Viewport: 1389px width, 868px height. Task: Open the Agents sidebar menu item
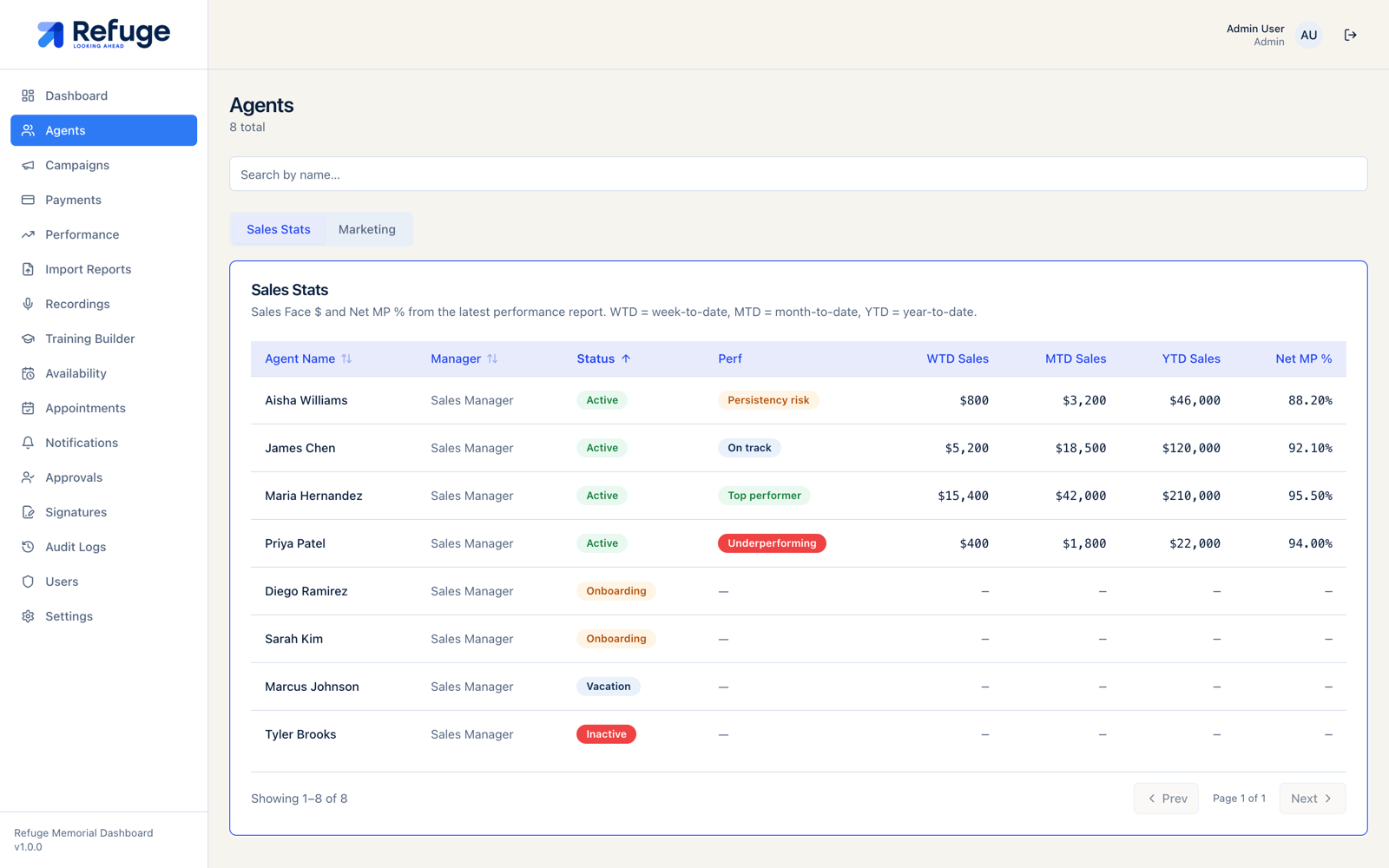tap(104, 130)
